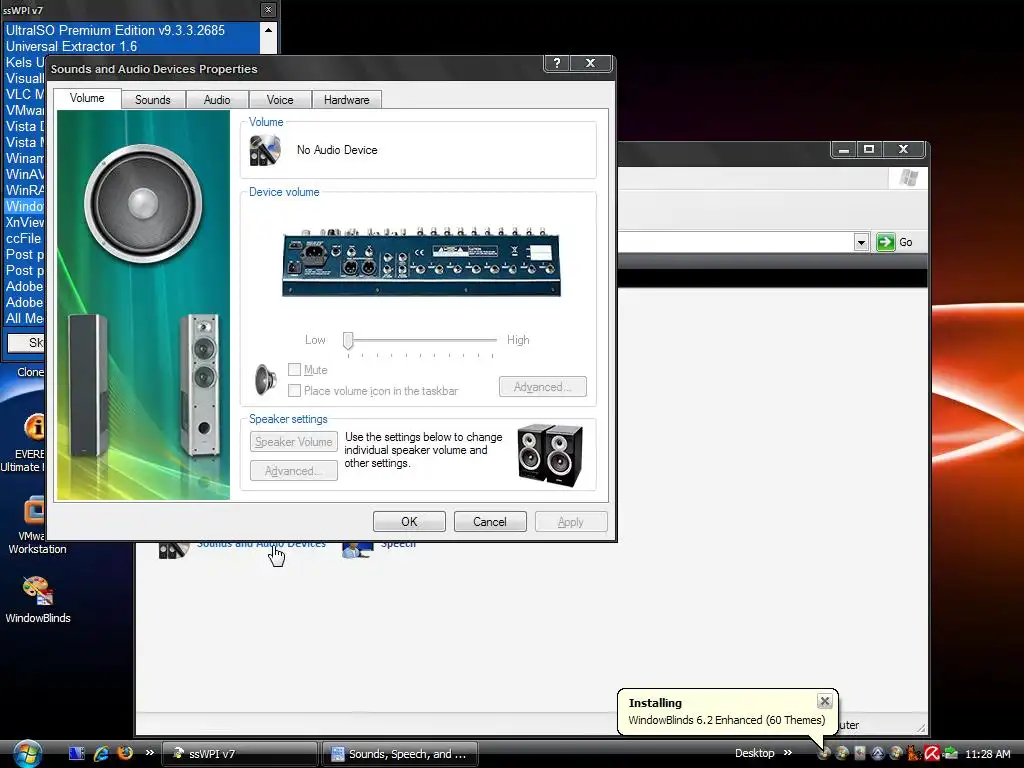Open the Voice tab
1024x768 pixels.
(x=280, y=99)
